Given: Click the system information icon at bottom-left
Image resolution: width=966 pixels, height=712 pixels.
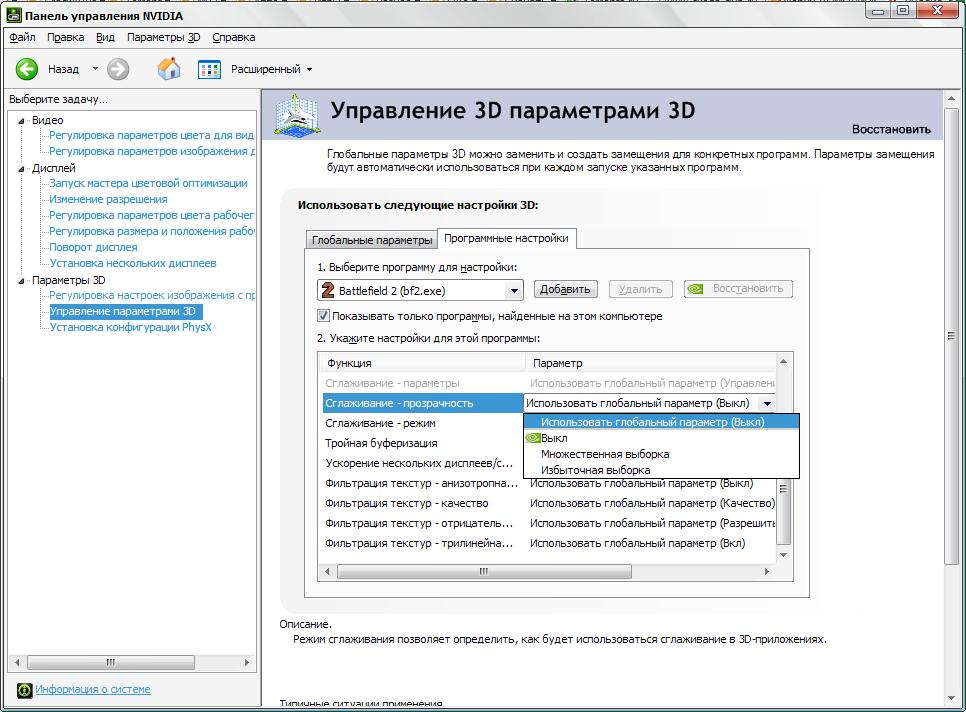Looking at the screenshot, I should pos(24,689).
